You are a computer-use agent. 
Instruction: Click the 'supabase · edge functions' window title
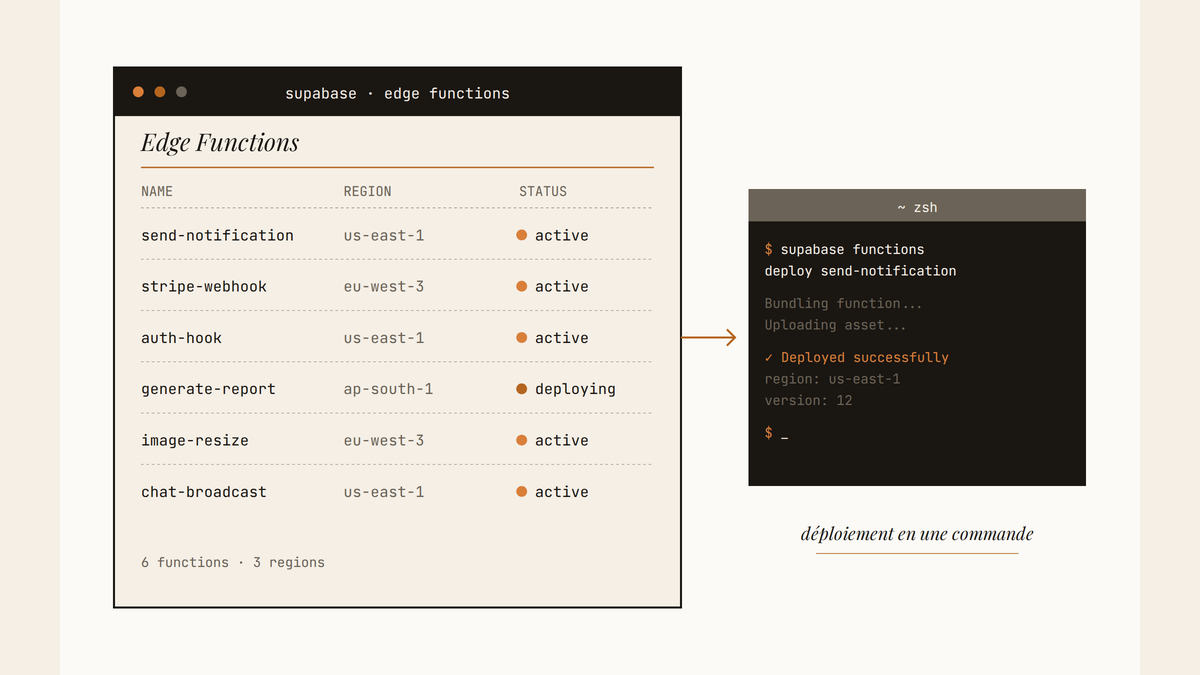397,93
